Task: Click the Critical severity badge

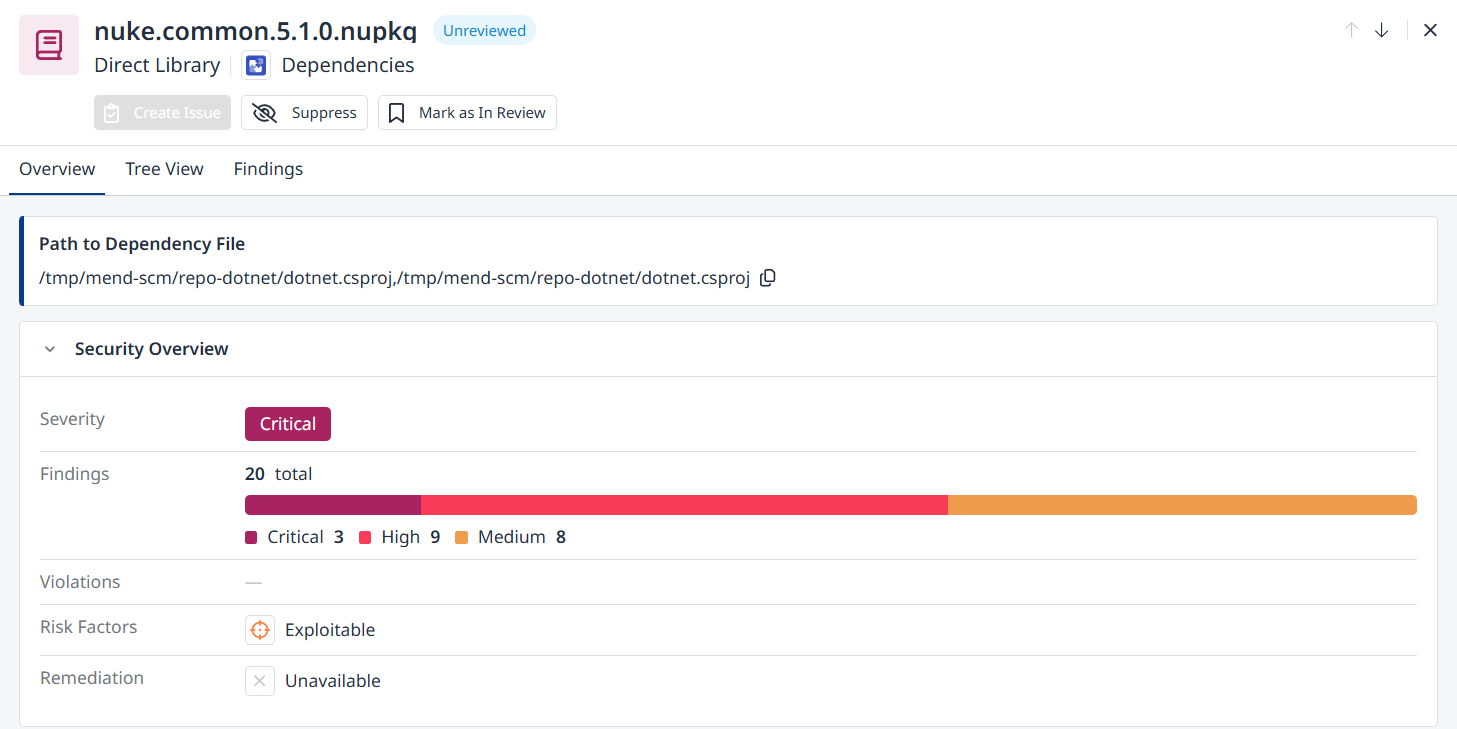Action: click(x=288, y=424)
